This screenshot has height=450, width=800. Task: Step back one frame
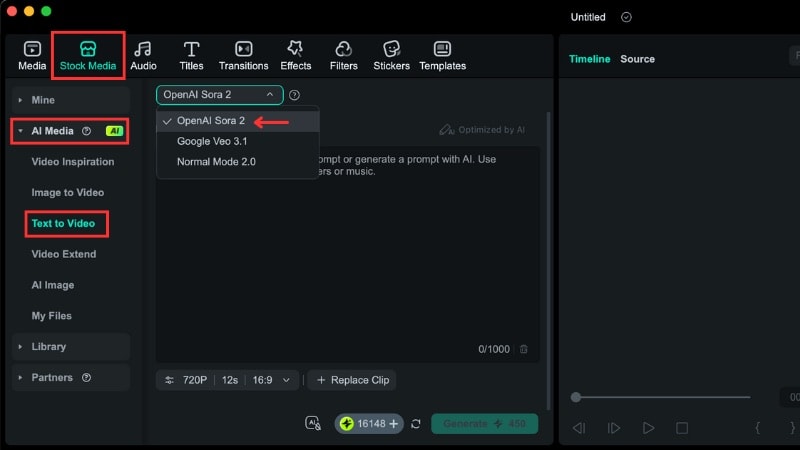tap(579, 428)
